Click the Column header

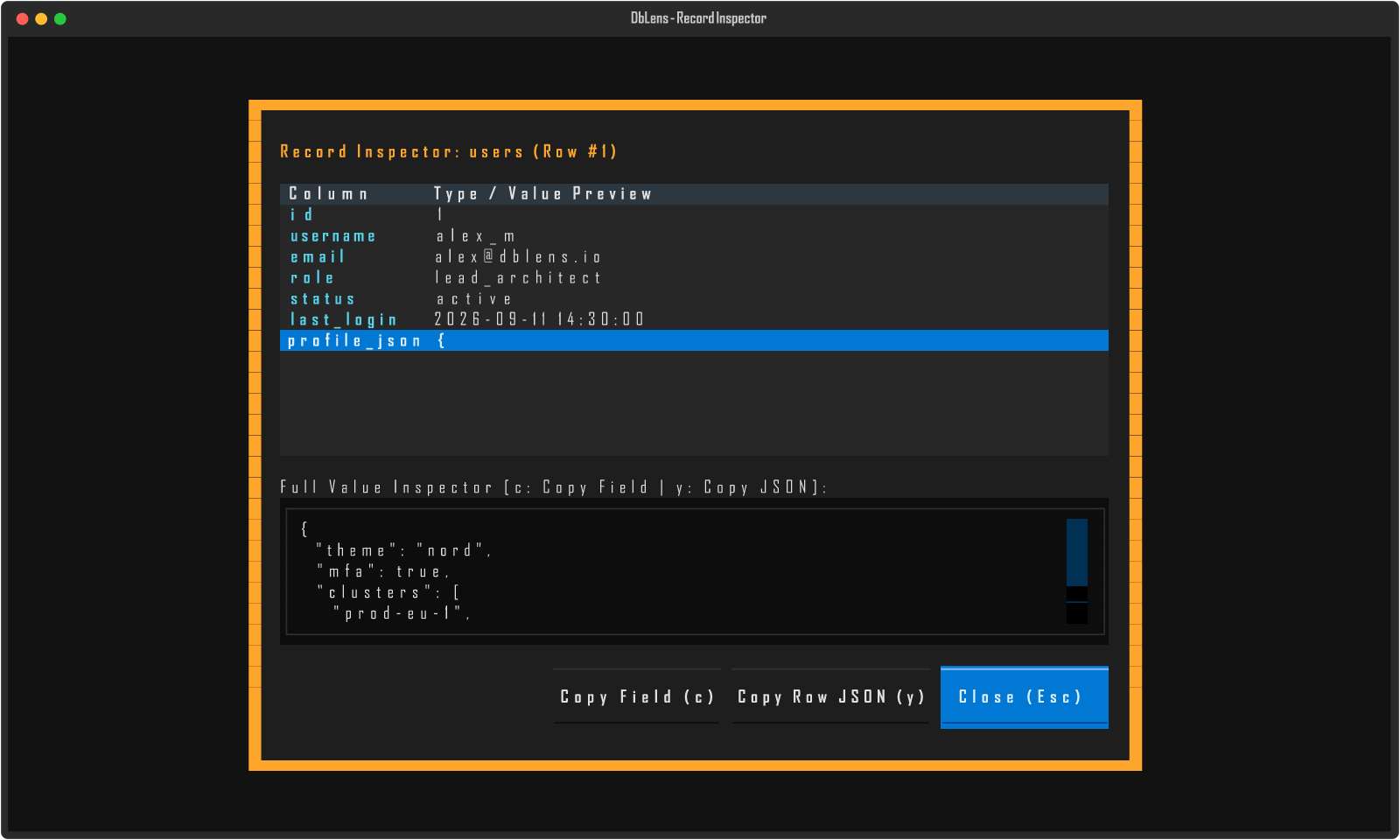click(328, 193)
